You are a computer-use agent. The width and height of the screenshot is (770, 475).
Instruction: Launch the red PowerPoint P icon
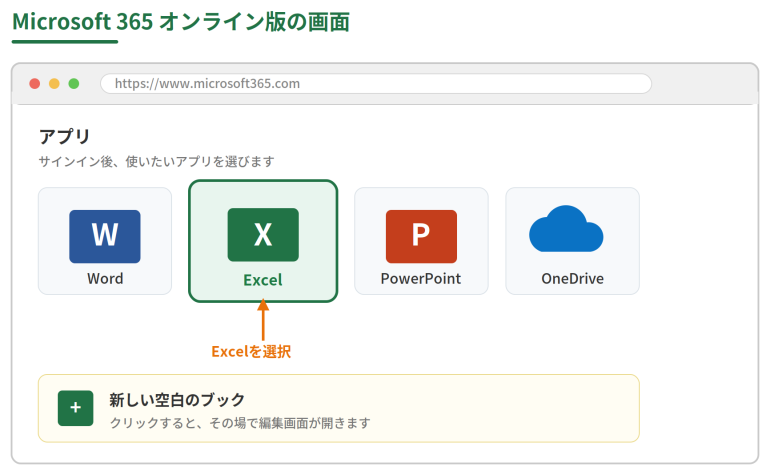421,236
